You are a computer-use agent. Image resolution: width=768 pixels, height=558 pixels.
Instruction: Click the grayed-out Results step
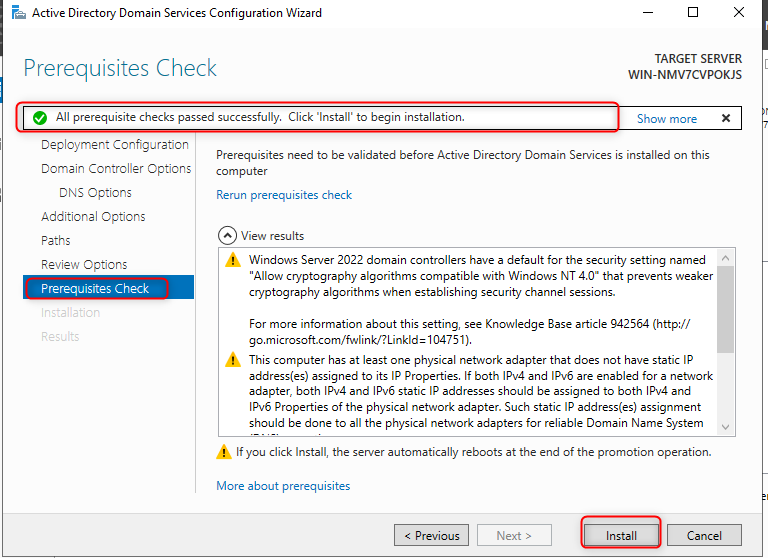pyautogui.click(x=60, y=337)
